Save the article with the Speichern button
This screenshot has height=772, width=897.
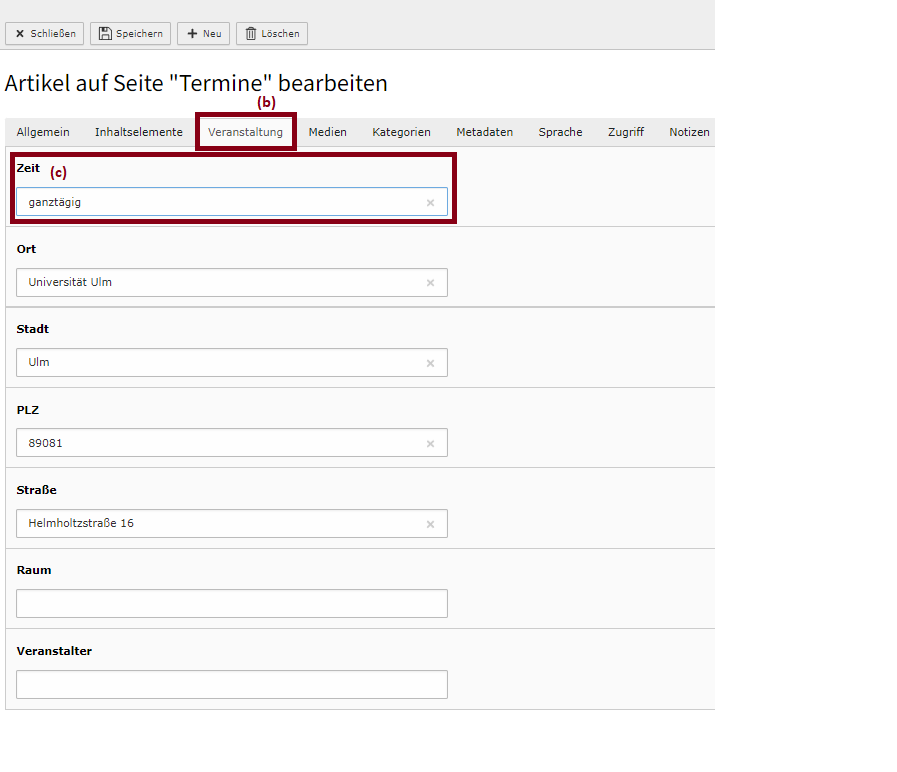coord(130,34)
